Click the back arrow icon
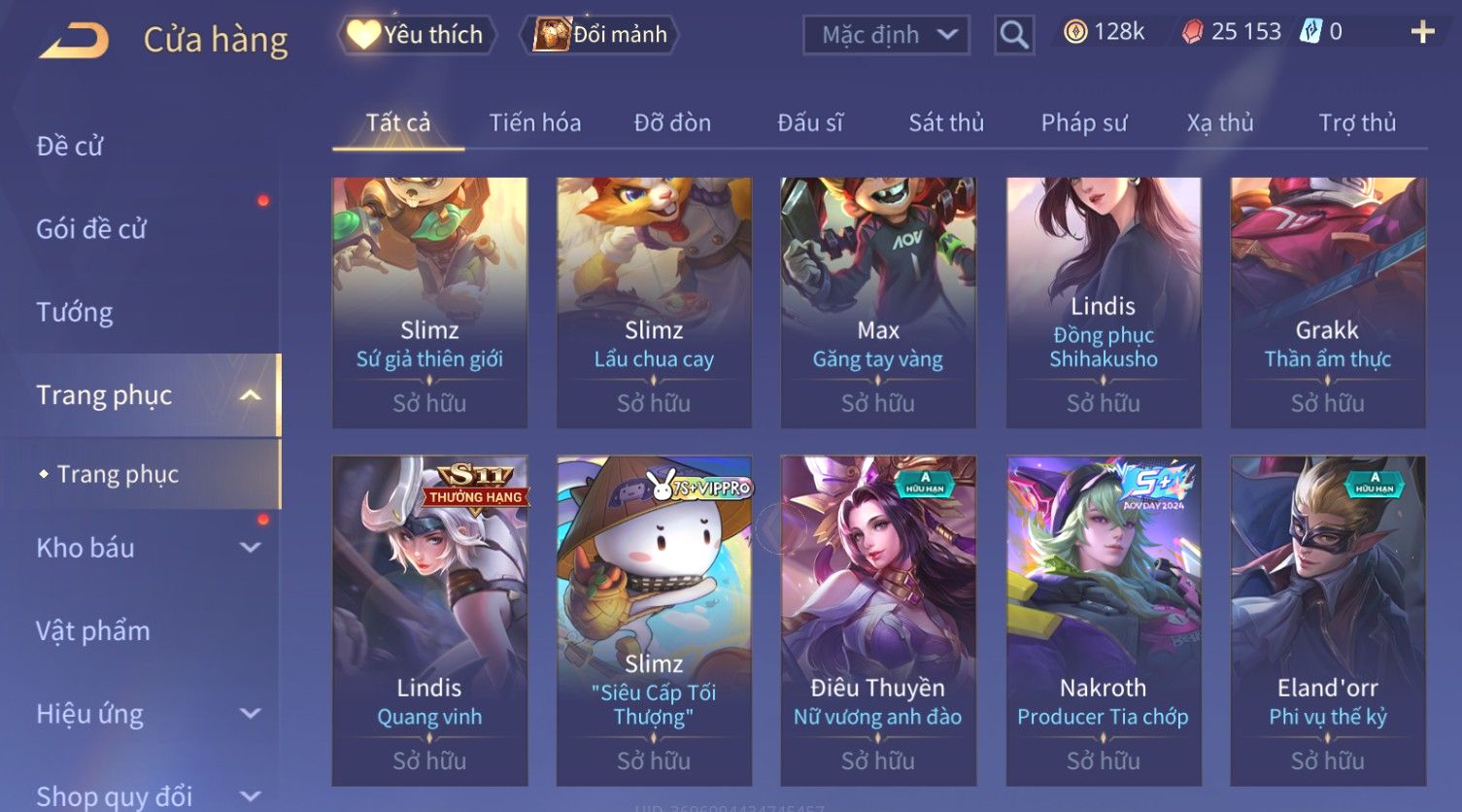 coord(74,40)
